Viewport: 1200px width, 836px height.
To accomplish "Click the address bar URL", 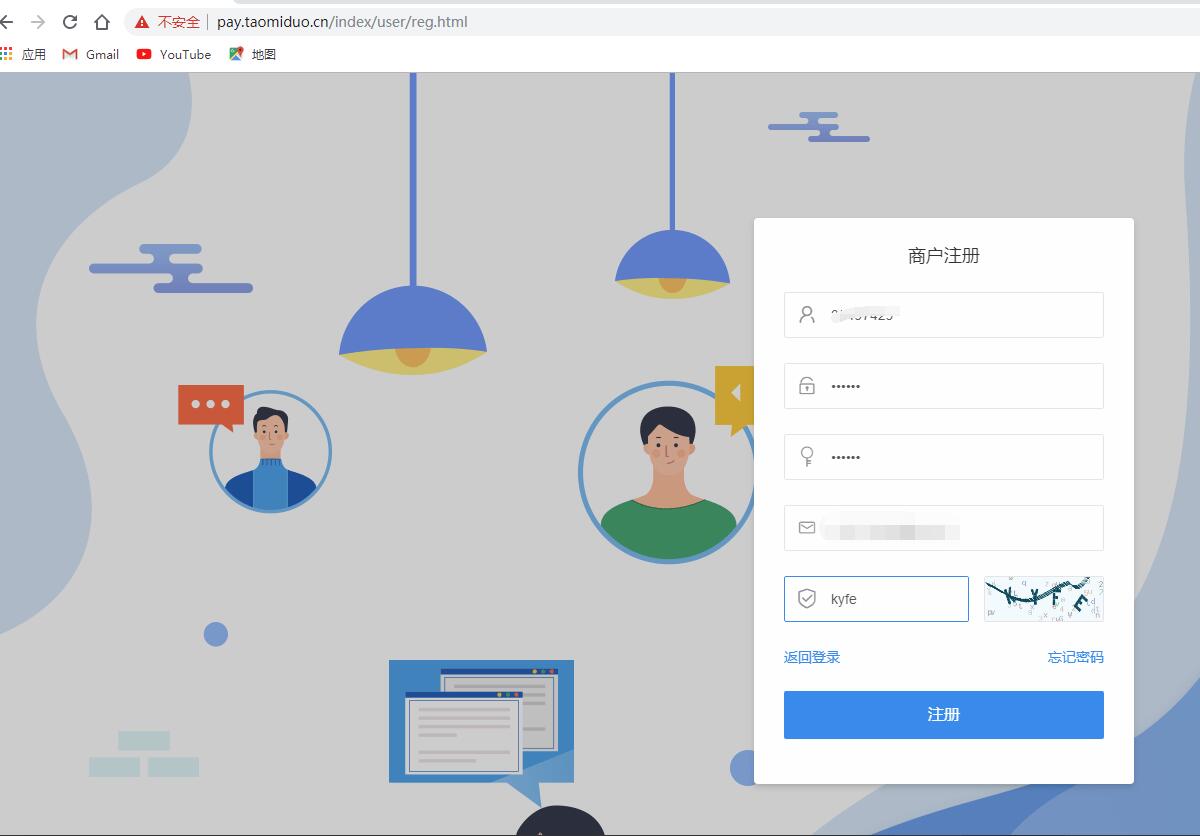I will point(342,22).
